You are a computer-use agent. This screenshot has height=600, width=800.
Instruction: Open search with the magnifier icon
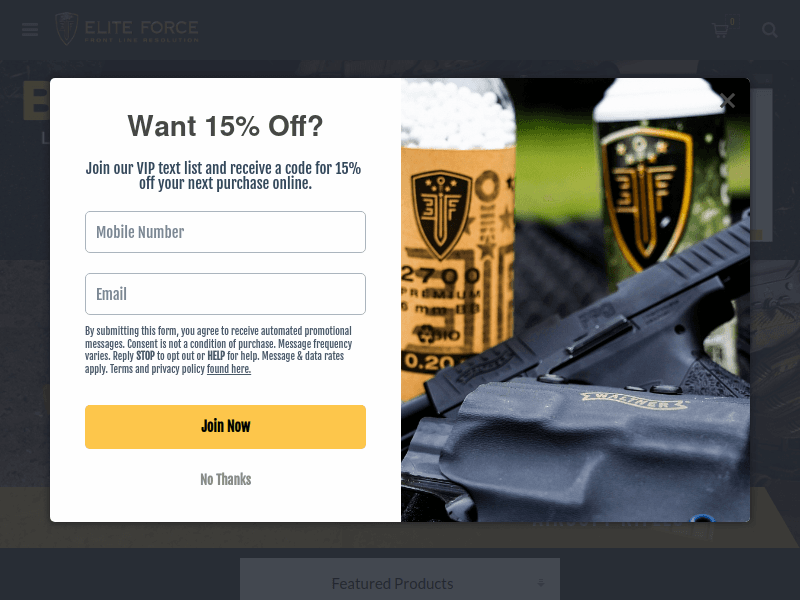[x=769, y=30]
